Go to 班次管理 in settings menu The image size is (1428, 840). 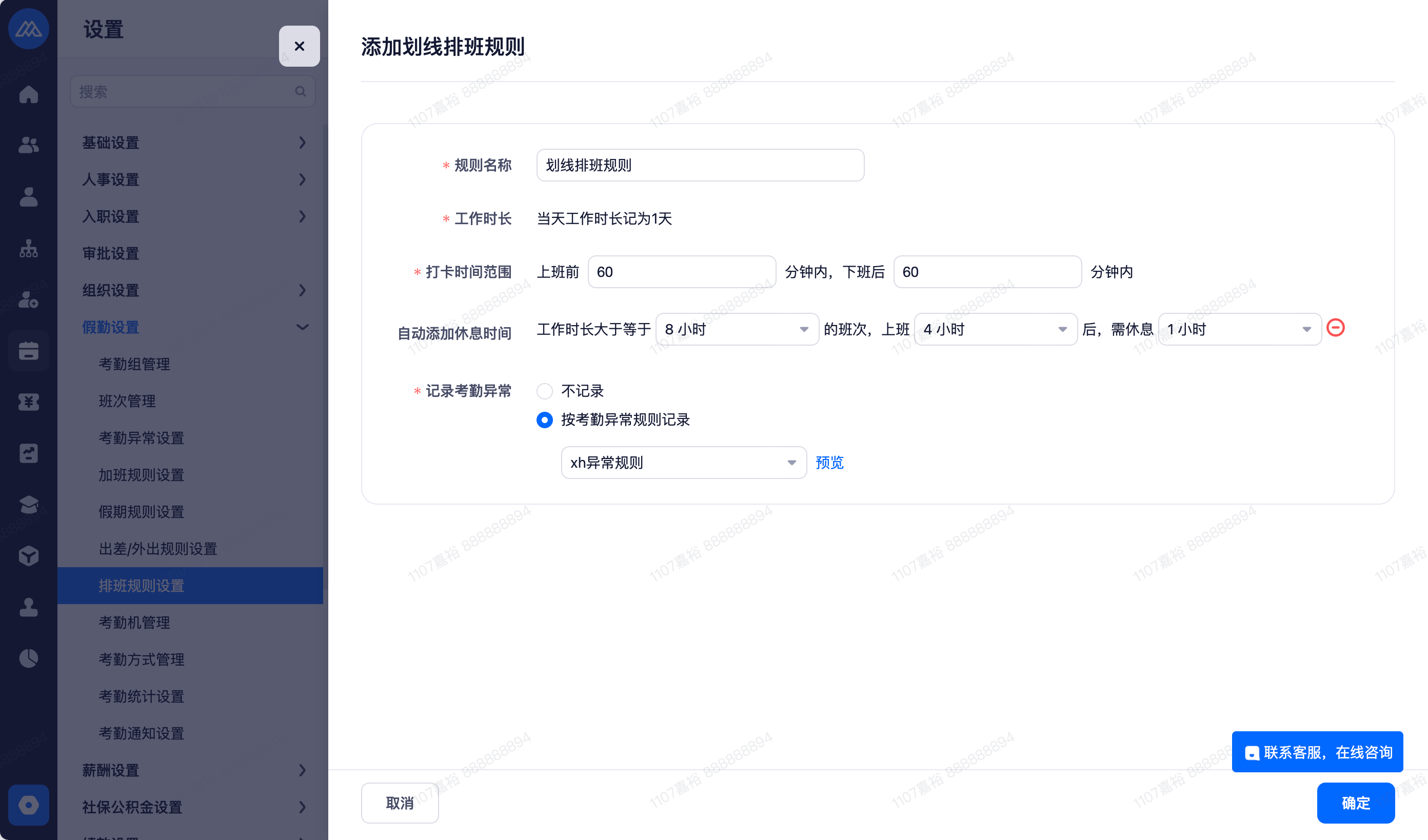pos(127,401)
